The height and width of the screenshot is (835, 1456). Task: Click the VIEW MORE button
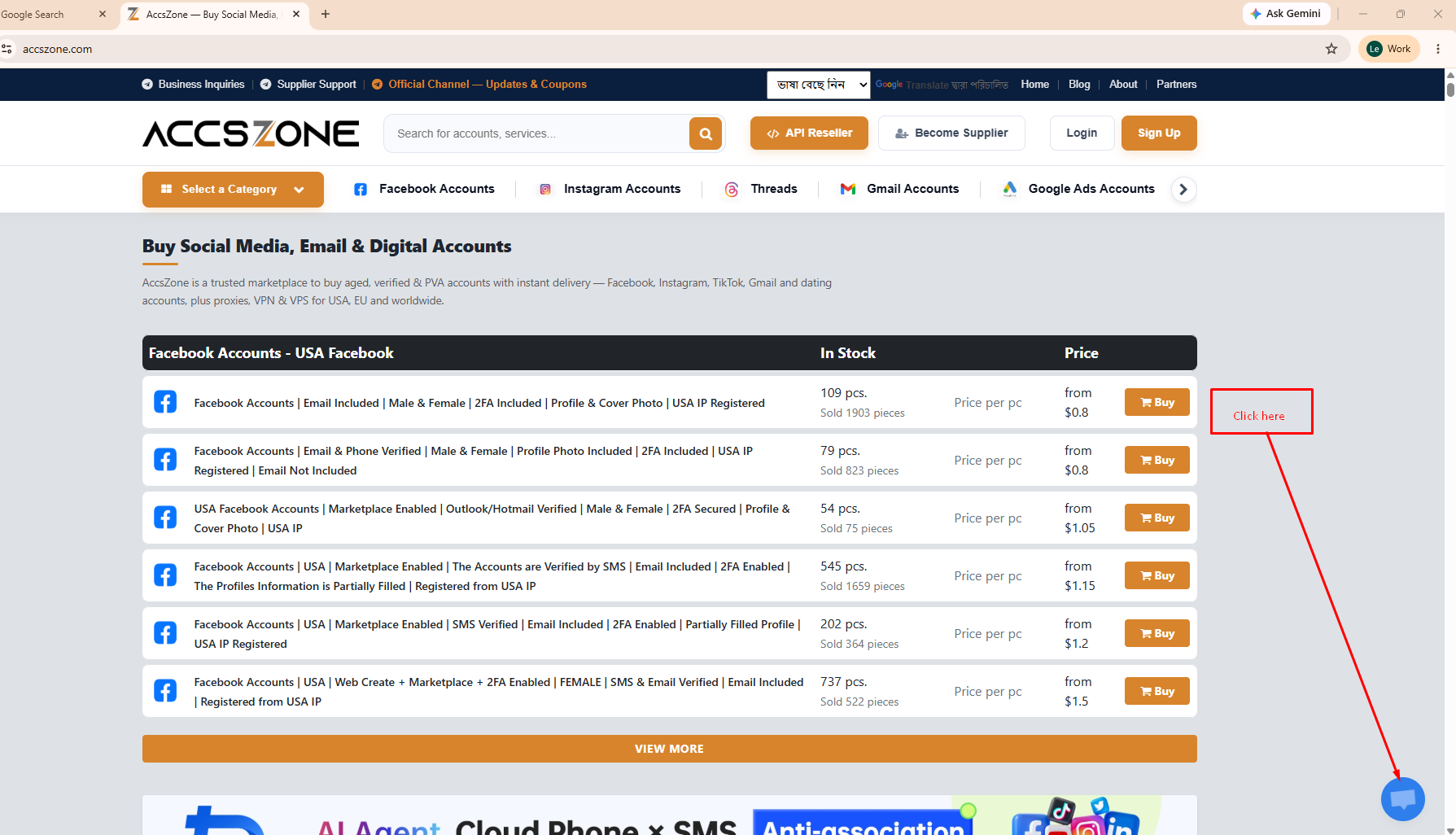coord(670,749)
